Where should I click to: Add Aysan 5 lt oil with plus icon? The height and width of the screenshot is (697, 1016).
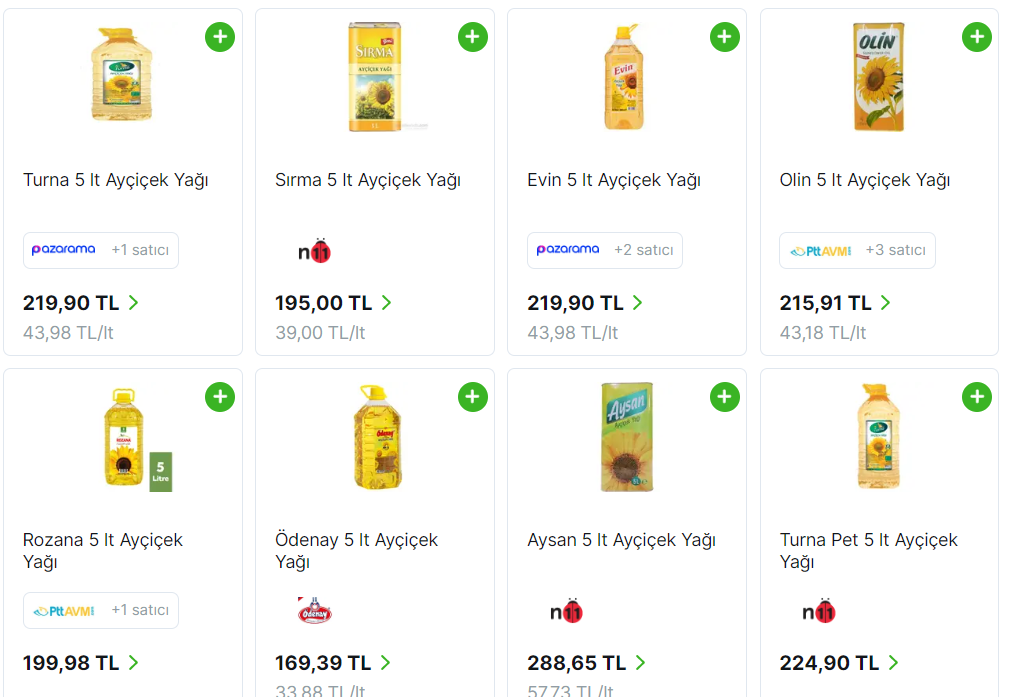tap(725, 397)
